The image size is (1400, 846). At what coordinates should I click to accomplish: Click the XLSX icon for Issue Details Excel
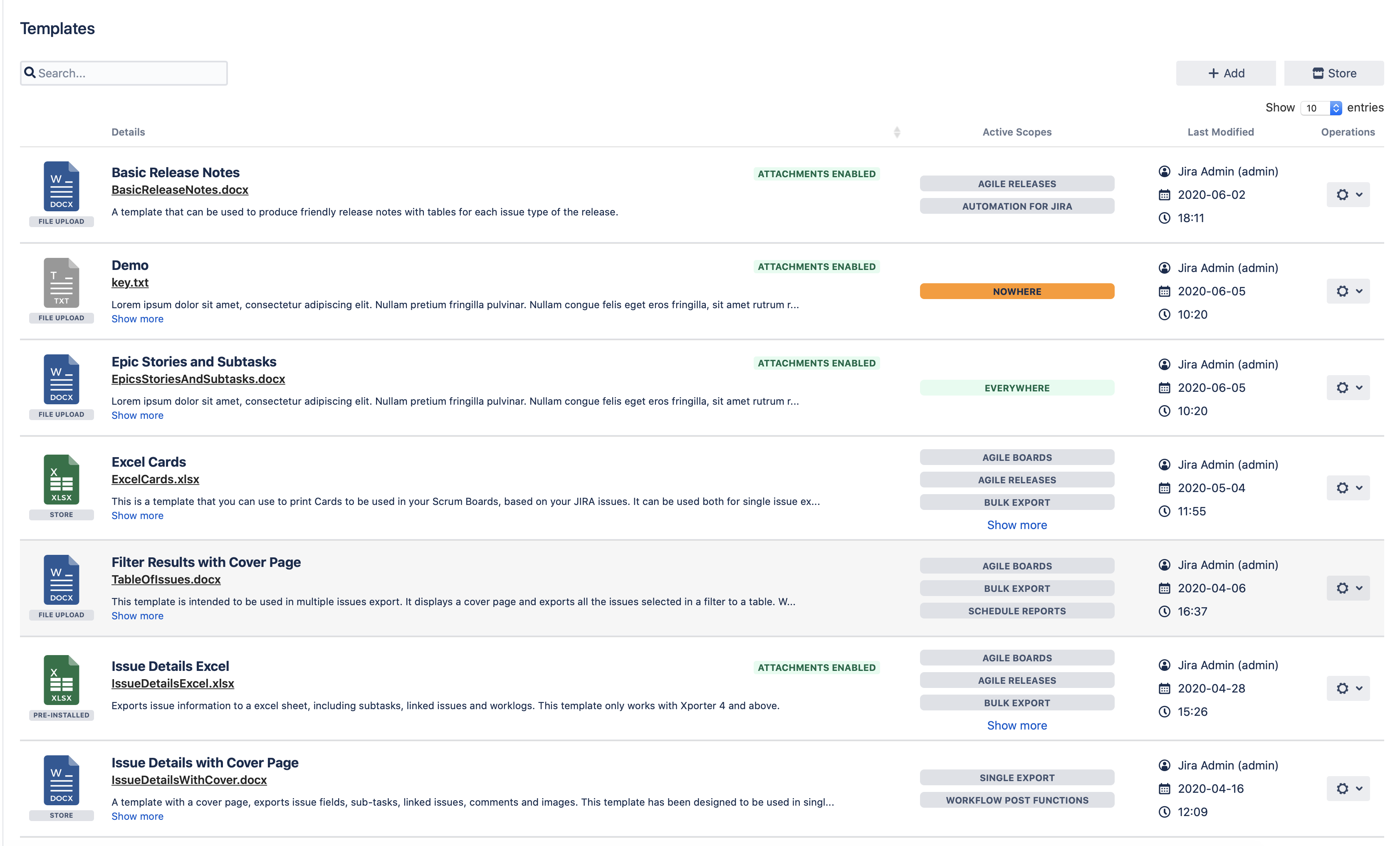(62, 680)
